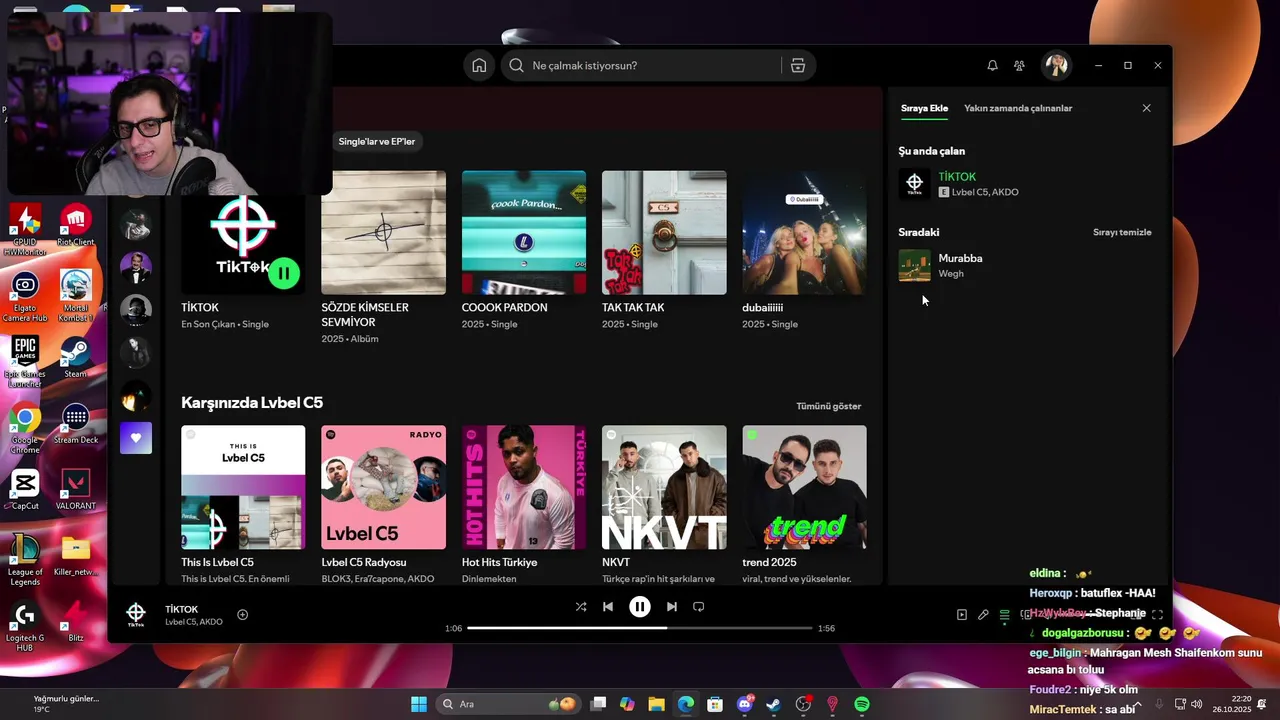Screen dimensions: 1280x720
Task: Toggle shuffle in player bar
Action: (581, 606)
